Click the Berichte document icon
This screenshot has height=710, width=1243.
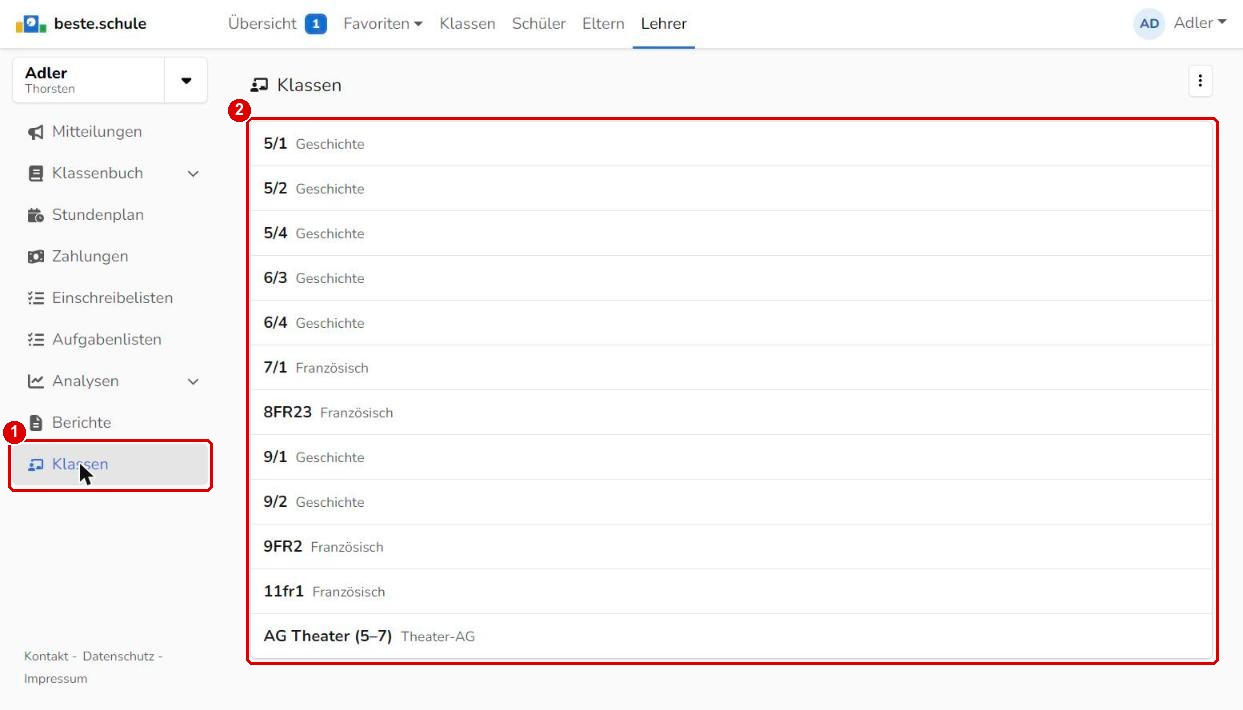click(36, 423)
